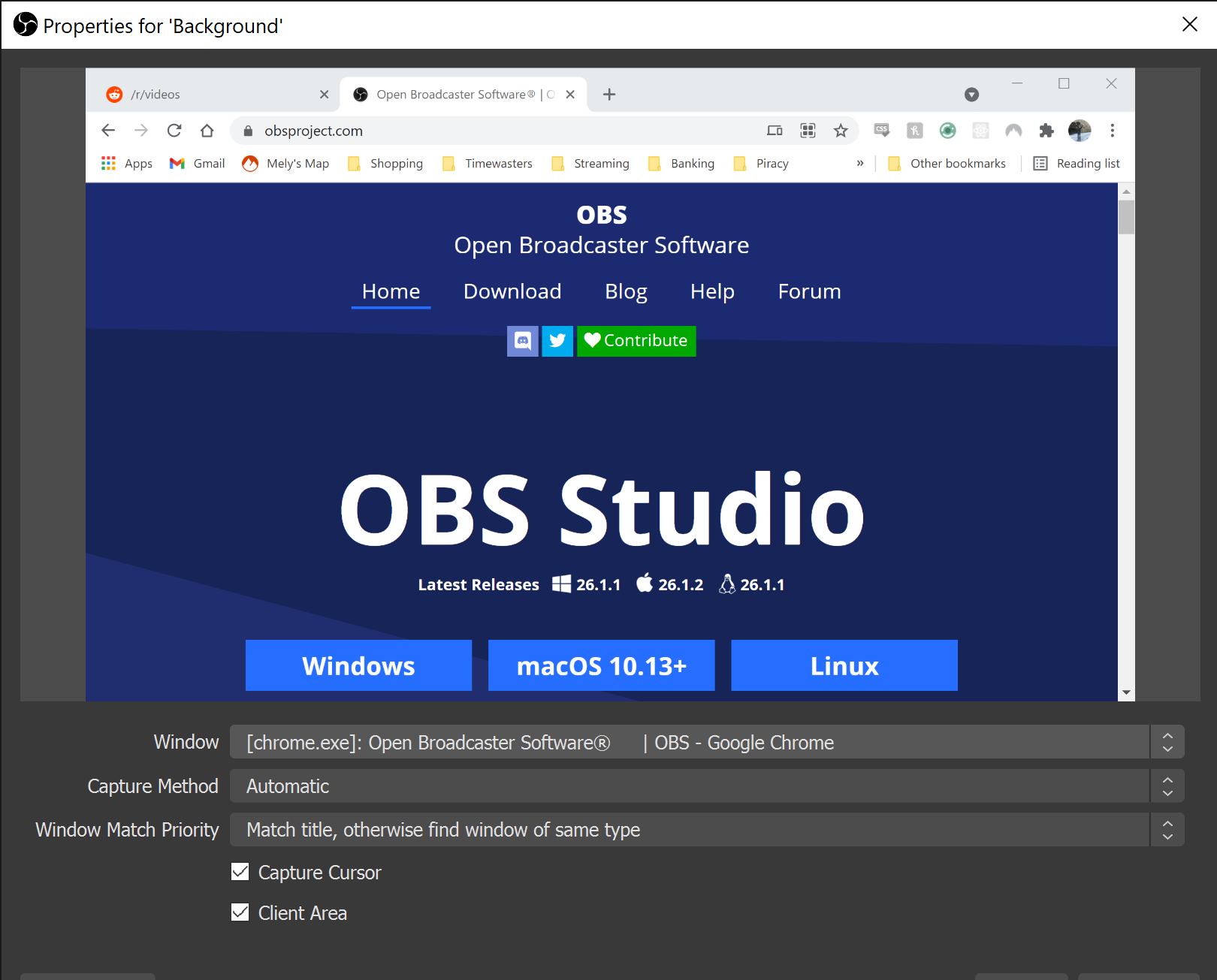Click the Apple logo next to 26.1.2

(x=645, y=583)
